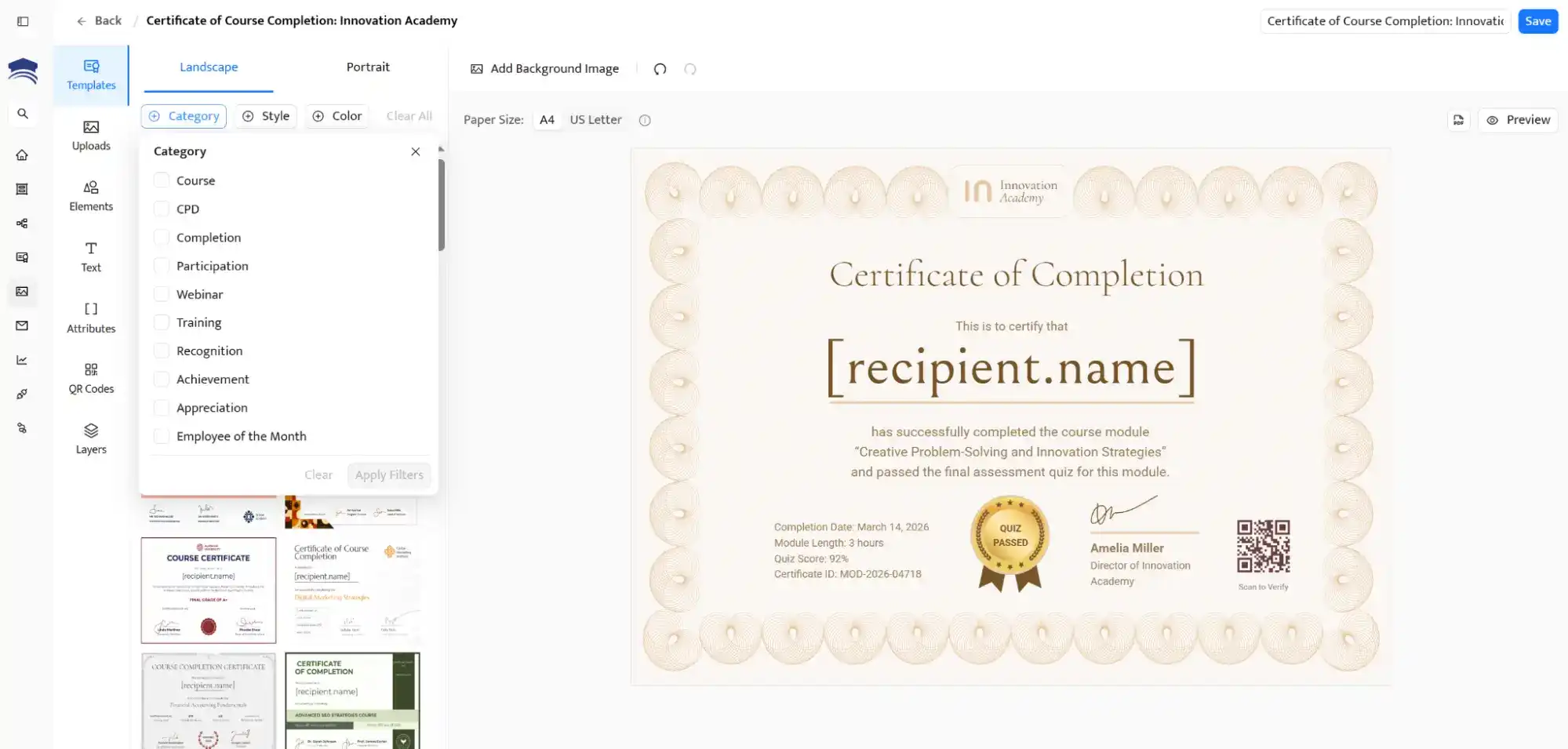
Task: Select the Text tool in sidebar
Action: (91, 256)
